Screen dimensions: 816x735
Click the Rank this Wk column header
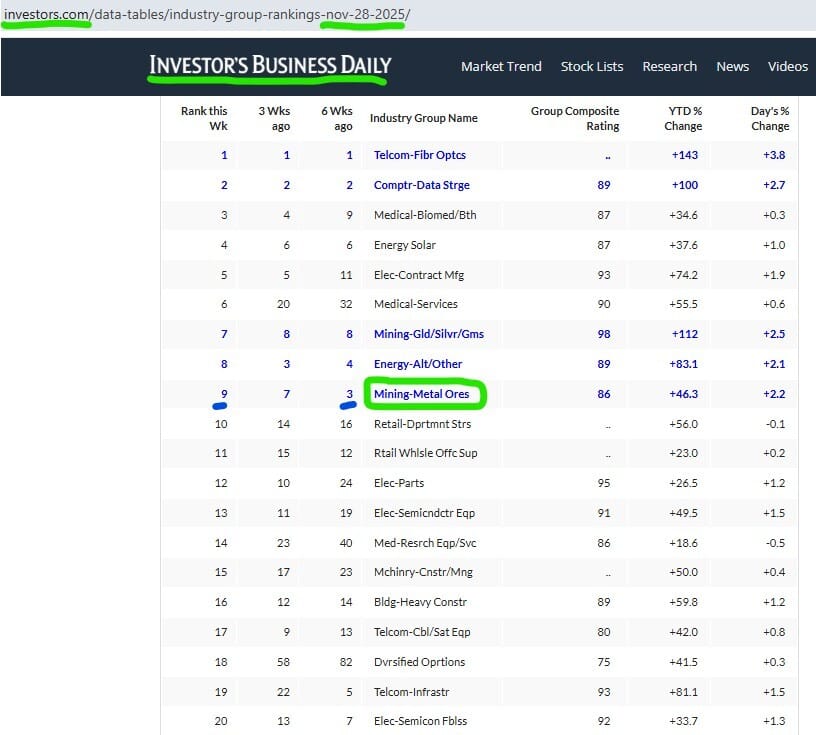(x=204, y=118)
